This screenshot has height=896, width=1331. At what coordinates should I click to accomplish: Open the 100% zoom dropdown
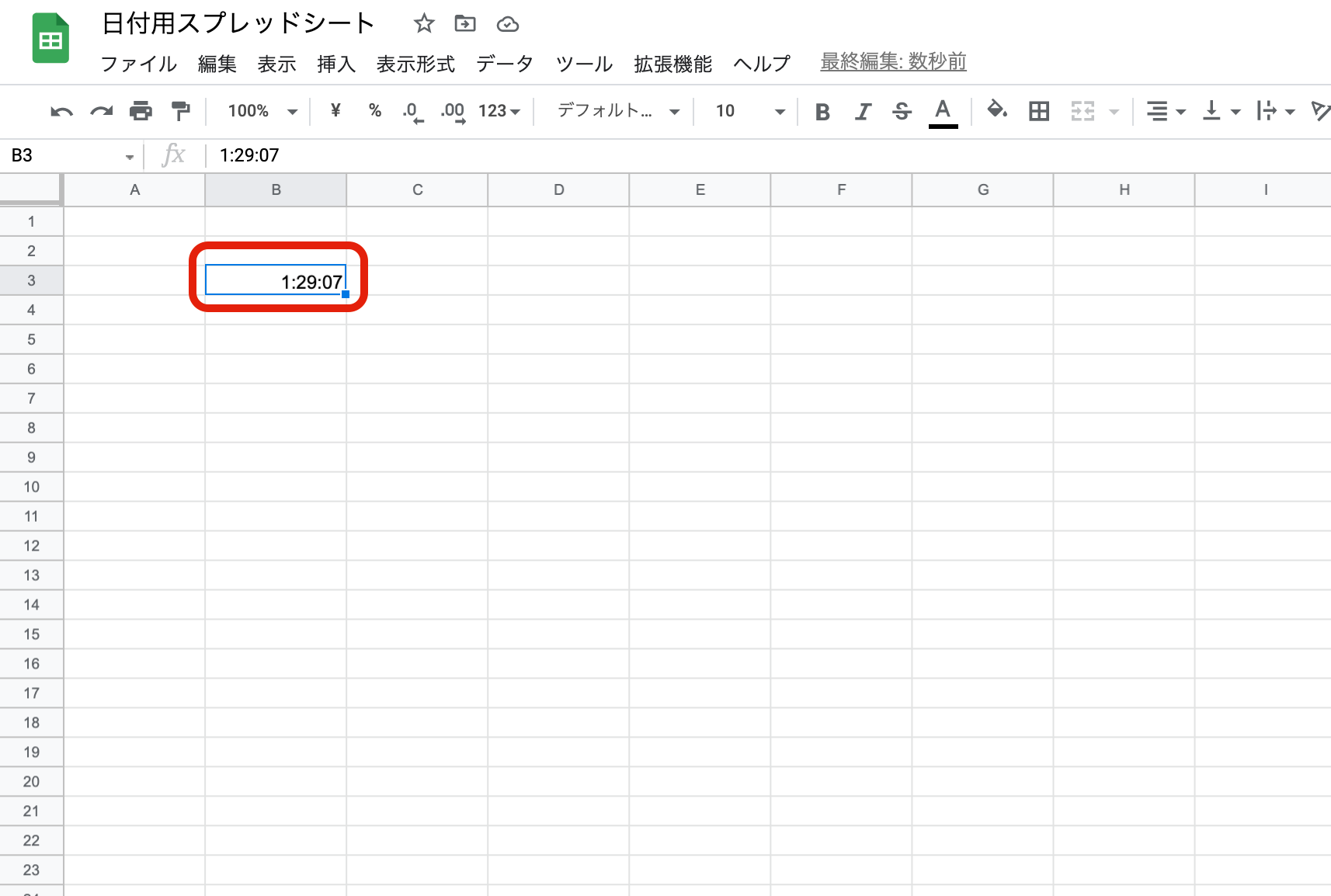click(x=262, y=111)
